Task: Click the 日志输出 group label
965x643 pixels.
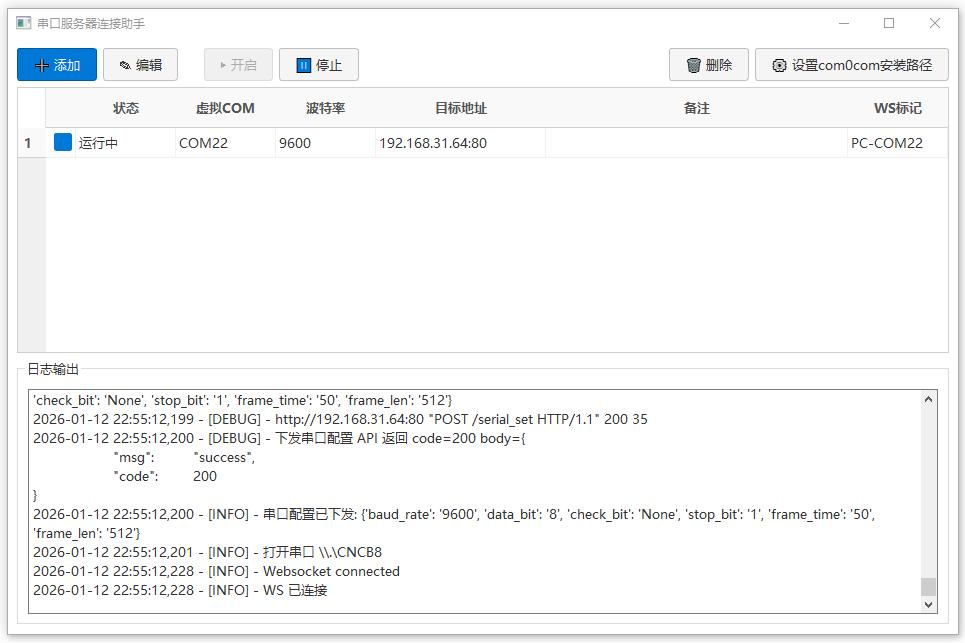Action: click(53, 369)
